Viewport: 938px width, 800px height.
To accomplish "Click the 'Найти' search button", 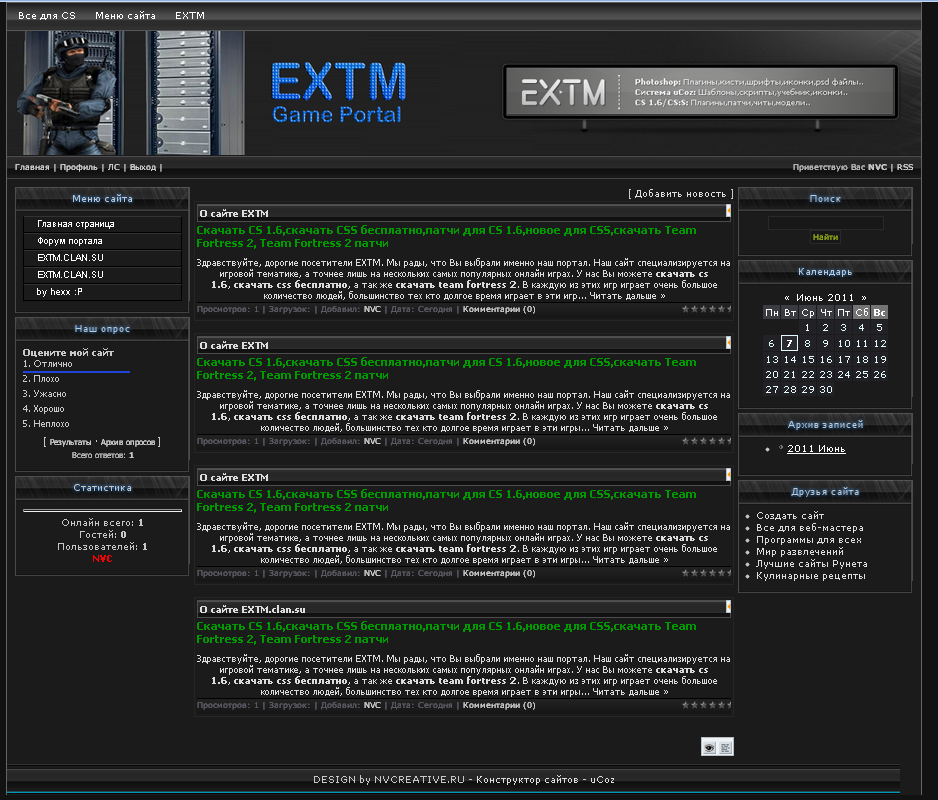I will [826, 238].
